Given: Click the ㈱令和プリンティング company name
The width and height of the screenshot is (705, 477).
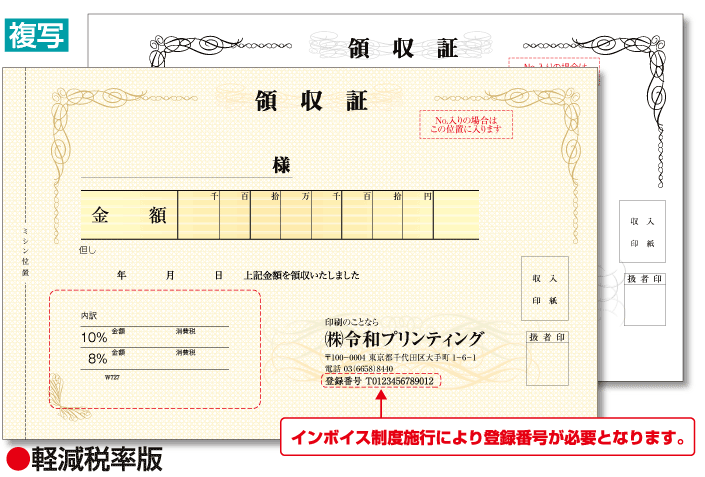Looking at the screenshot, I should [x=403, y=338].
